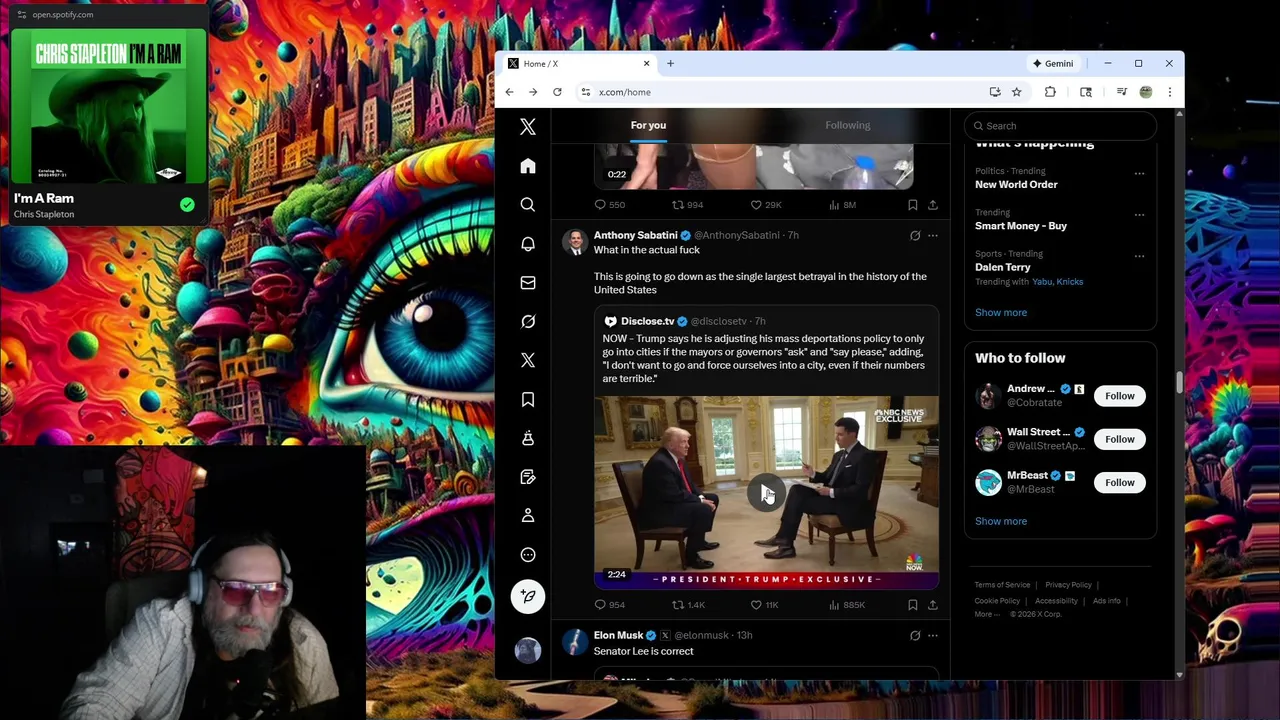Viewport: 1280px width, 720px height.
Task: Open Grok action on Elon Musk post
Action: click(x=914, y=636)
